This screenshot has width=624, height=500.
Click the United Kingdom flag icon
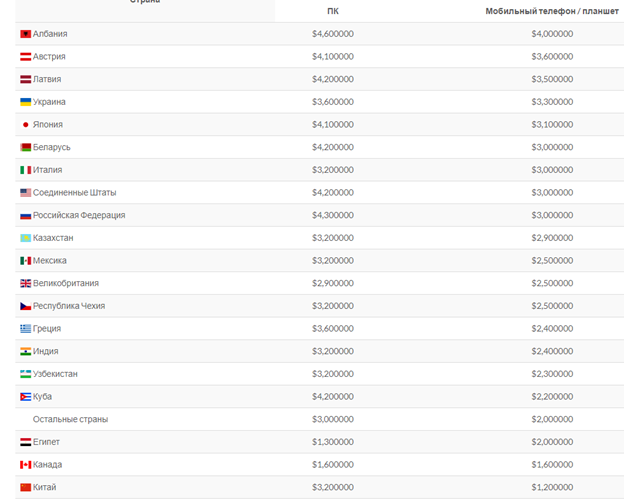click(25, 284)
